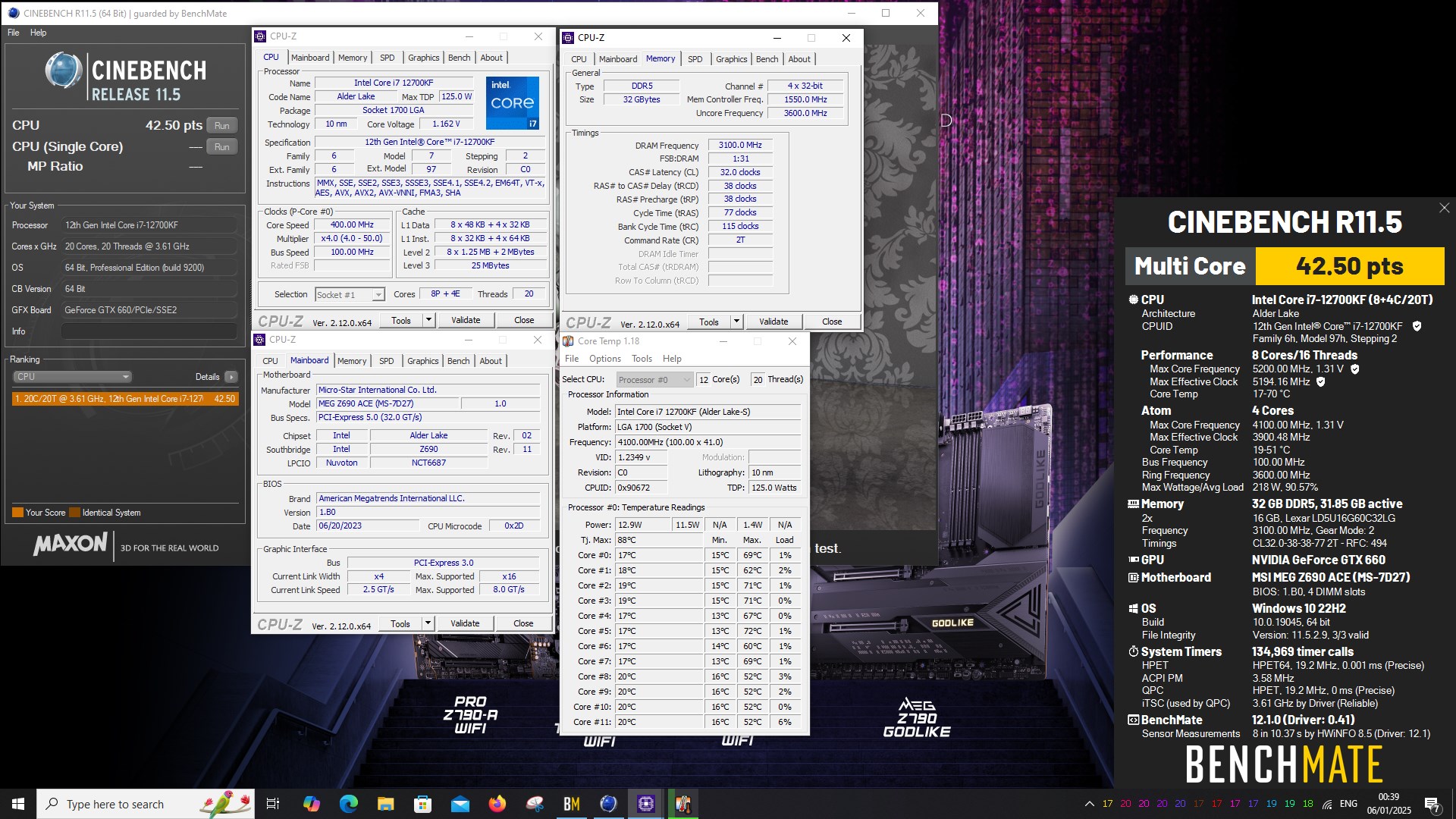
Task: Click the Cinebench title bar icon
Action: click(x=13, y=13)
